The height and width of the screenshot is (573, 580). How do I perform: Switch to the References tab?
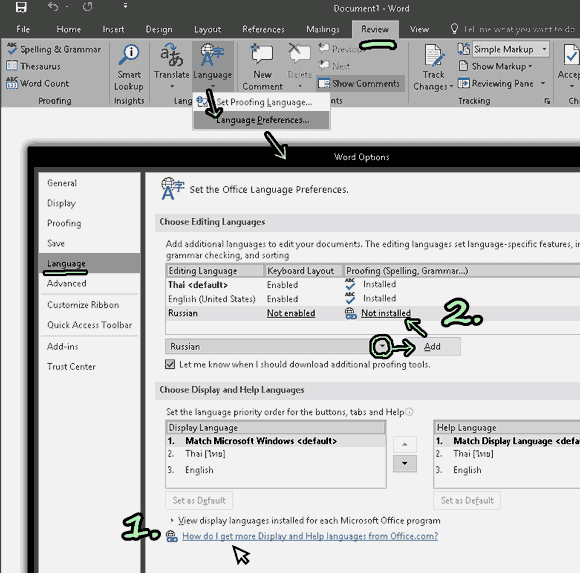(263, 29)
